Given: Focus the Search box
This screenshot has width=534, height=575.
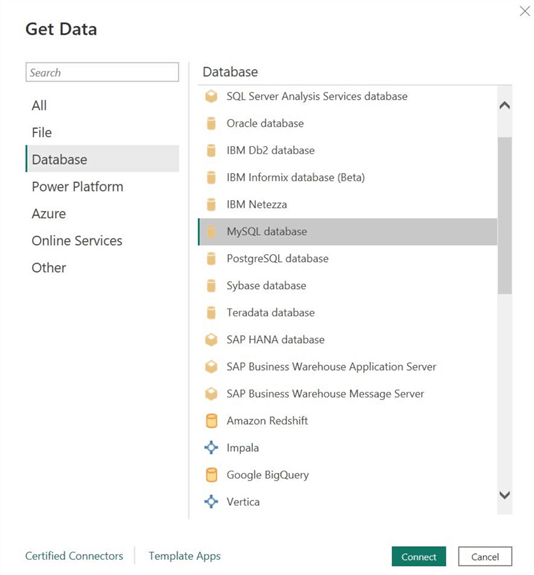Looking at the screenshot, I should pos(102,72).
